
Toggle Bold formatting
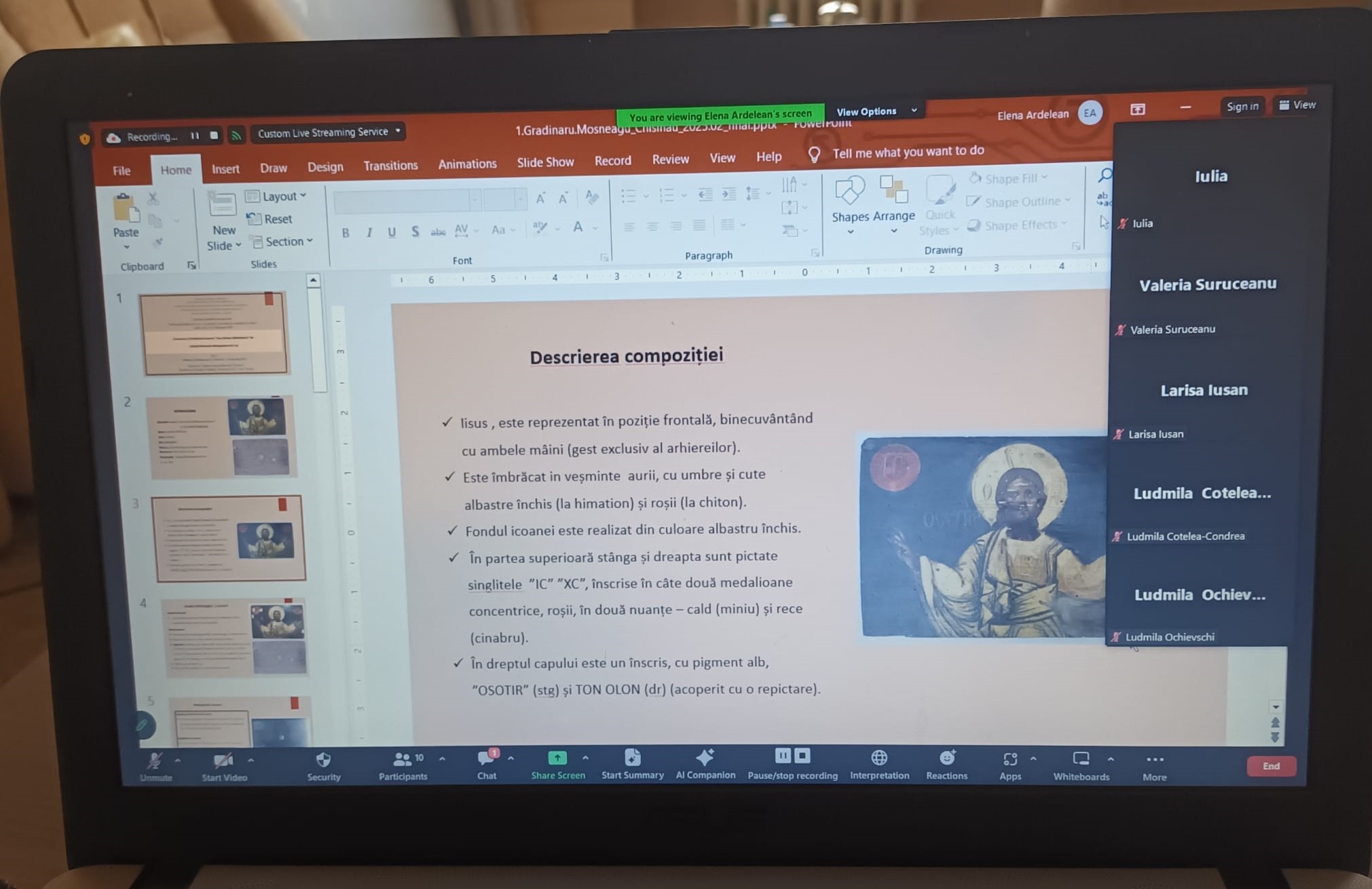coord(346,233)
